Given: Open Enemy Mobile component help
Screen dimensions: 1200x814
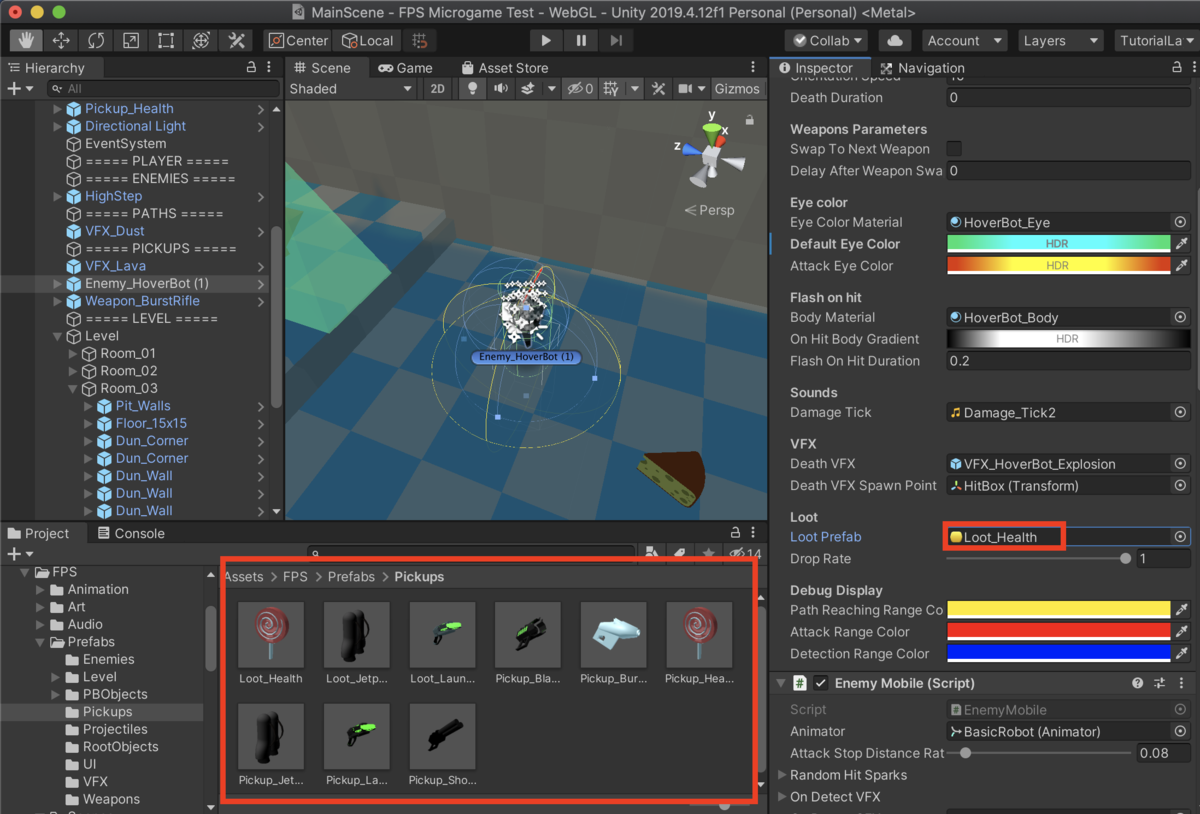Looking at the screenshot, I should pyautogui.click(x=1138, y=684).
